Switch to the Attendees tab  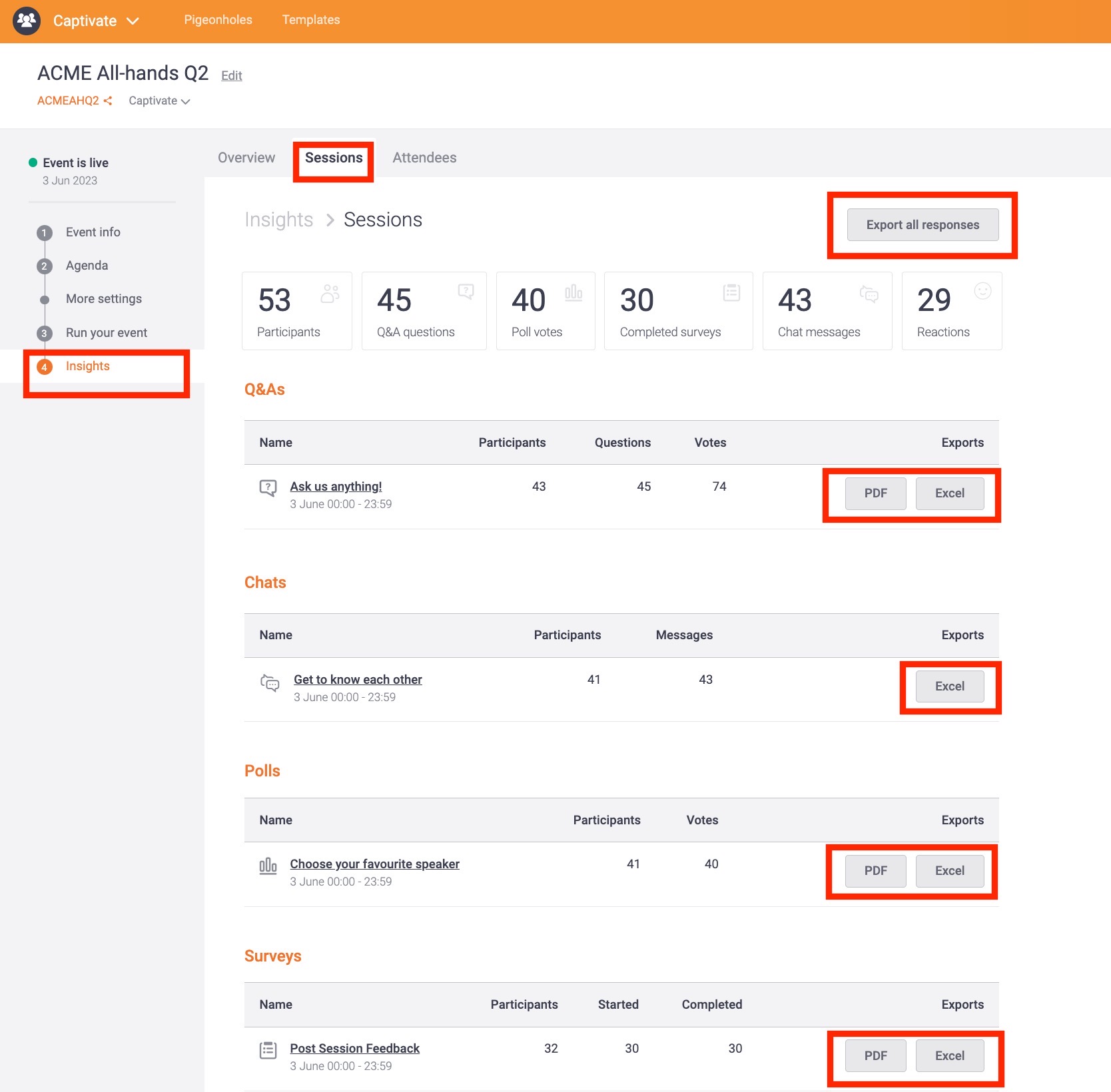click(x=424, y=158)
